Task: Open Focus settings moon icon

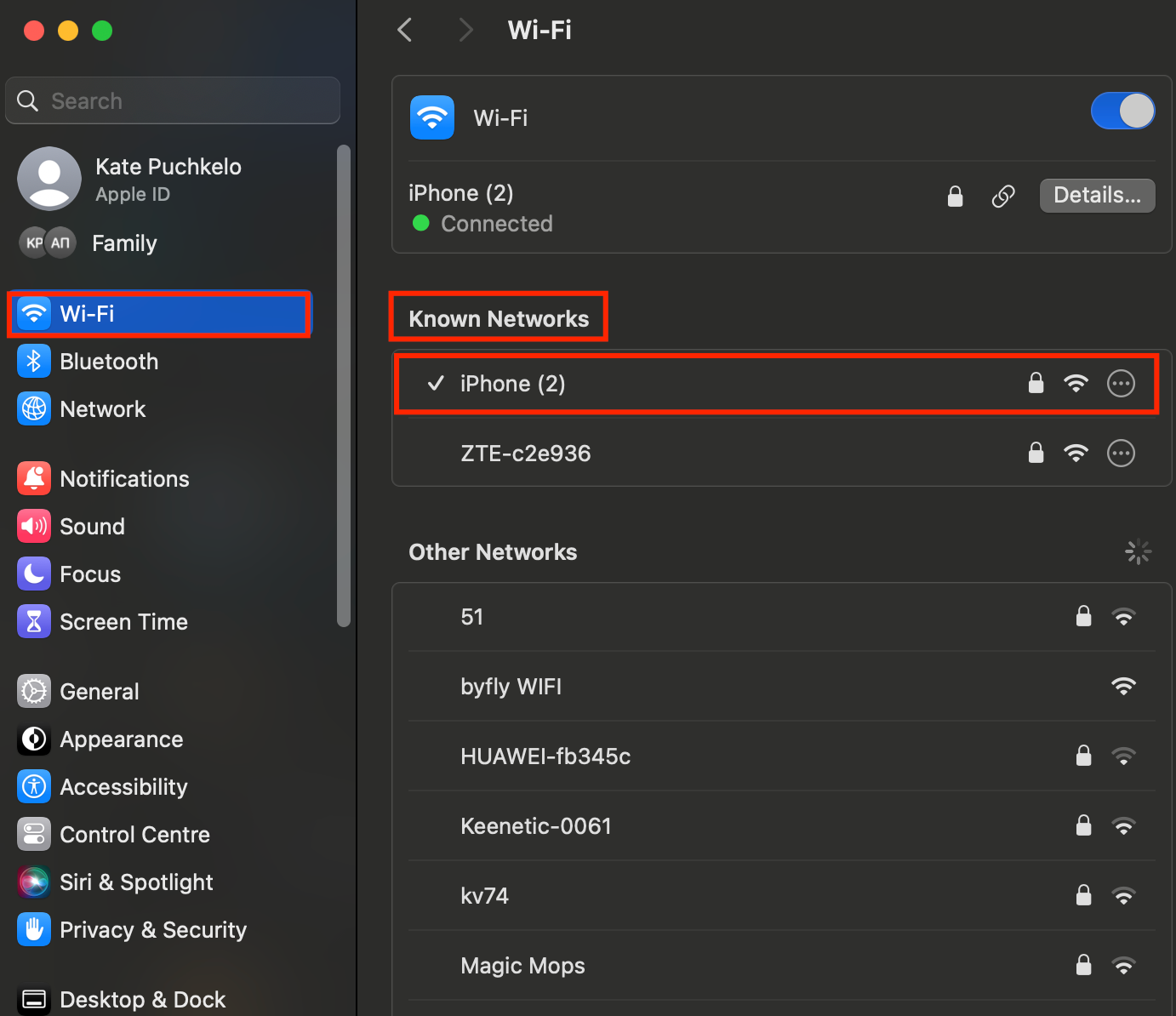Action: coord(34,574)
